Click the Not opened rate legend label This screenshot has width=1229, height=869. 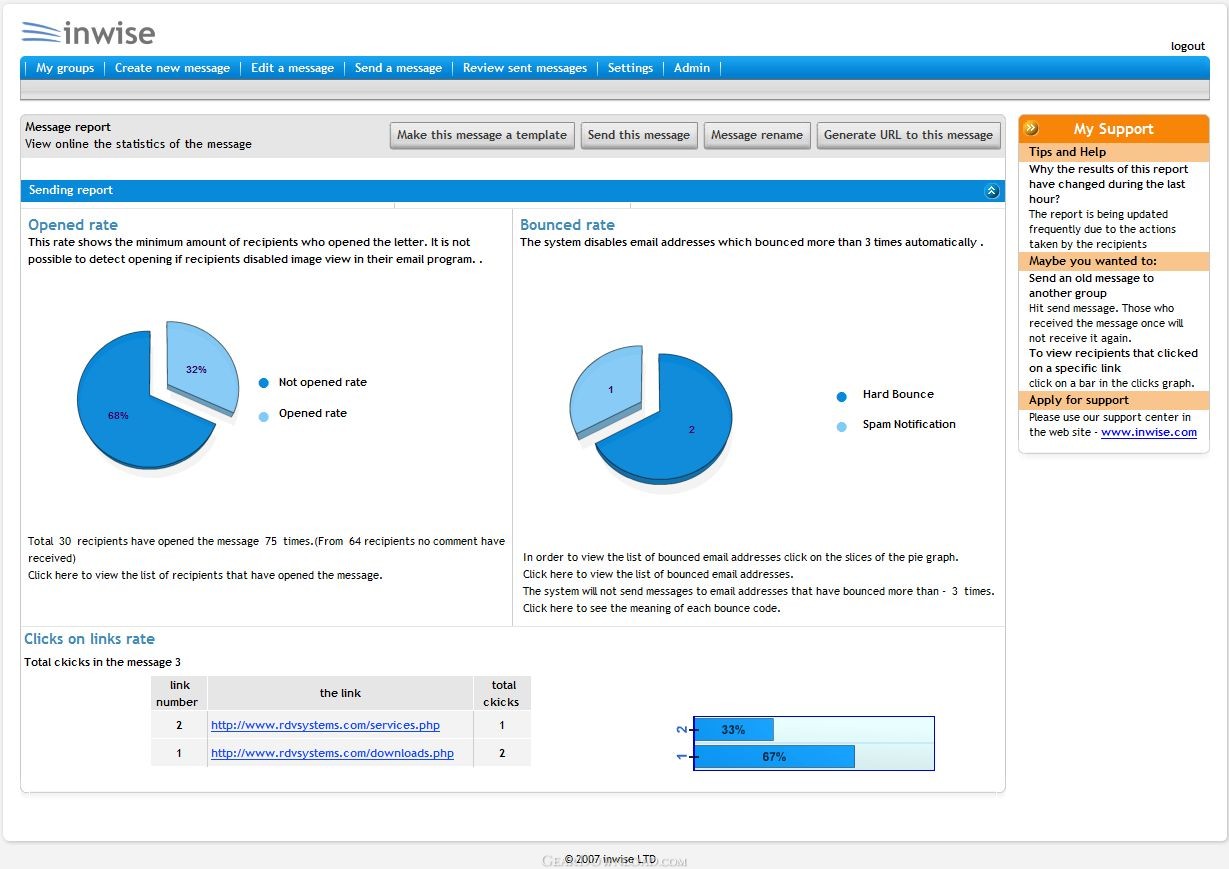click(323, 382)
